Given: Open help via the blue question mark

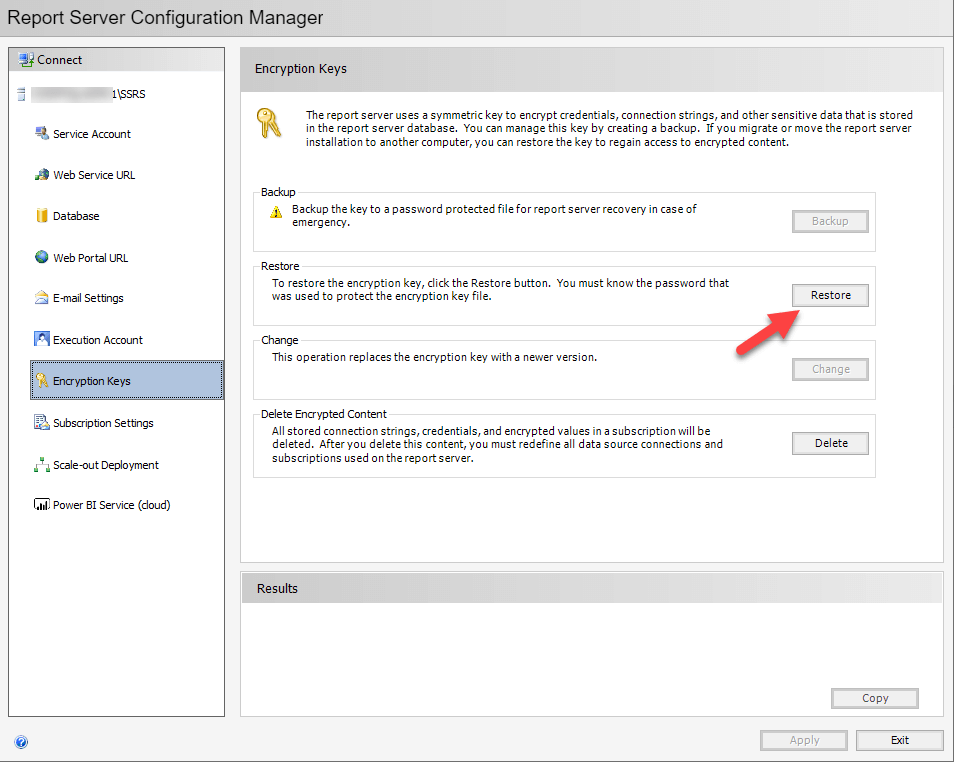Looking at the screenshot, I should (21, 742).
